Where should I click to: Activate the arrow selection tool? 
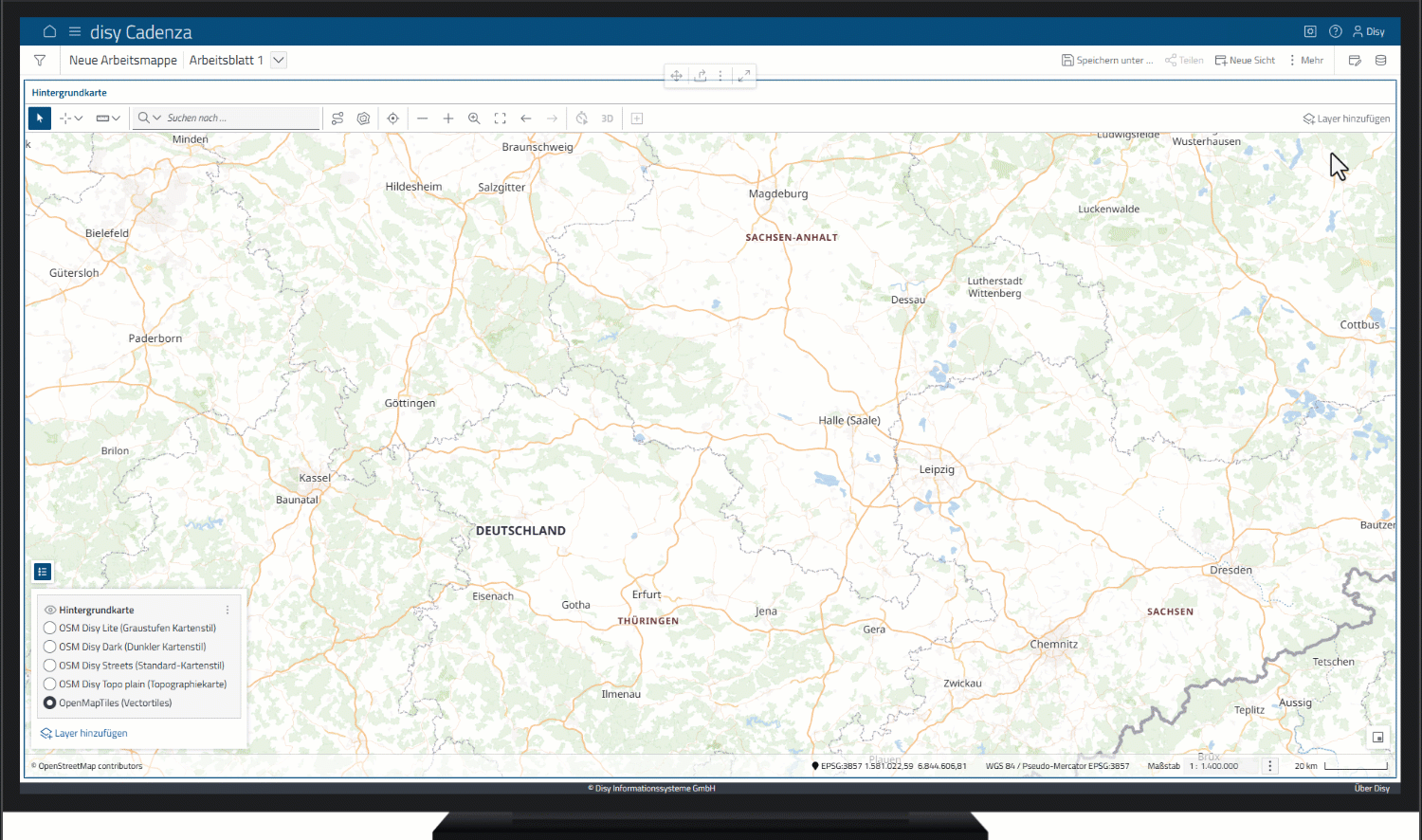(x=39, y=119)
